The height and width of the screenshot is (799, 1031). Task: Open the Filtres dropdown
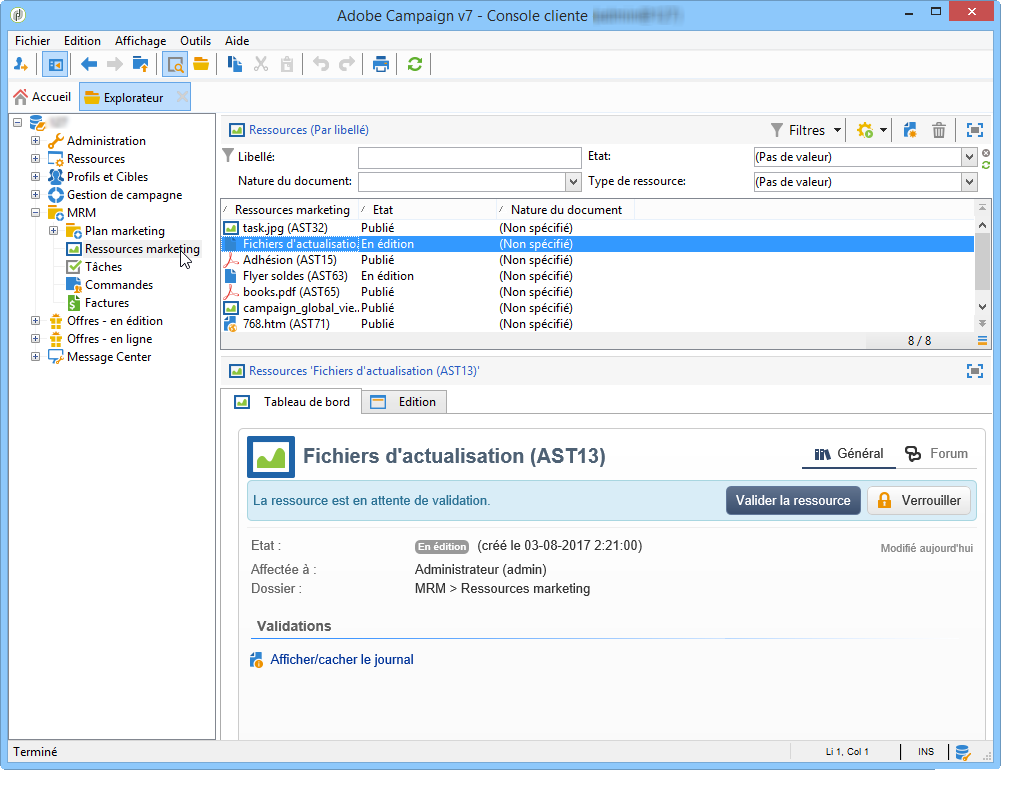[805, 130]
